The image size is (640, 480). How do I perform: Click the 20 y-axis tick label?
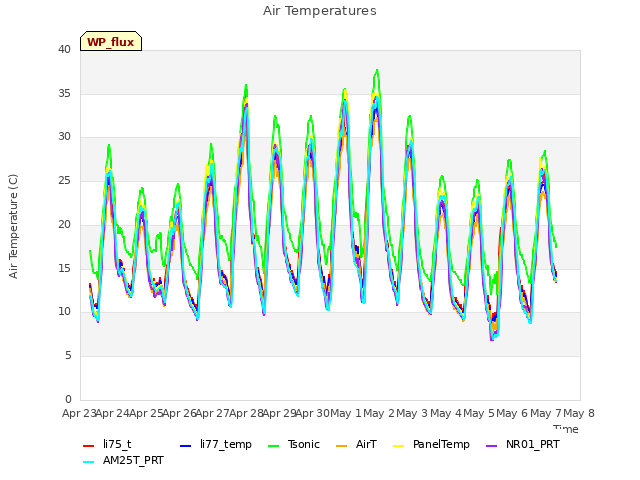click(64, 224)
